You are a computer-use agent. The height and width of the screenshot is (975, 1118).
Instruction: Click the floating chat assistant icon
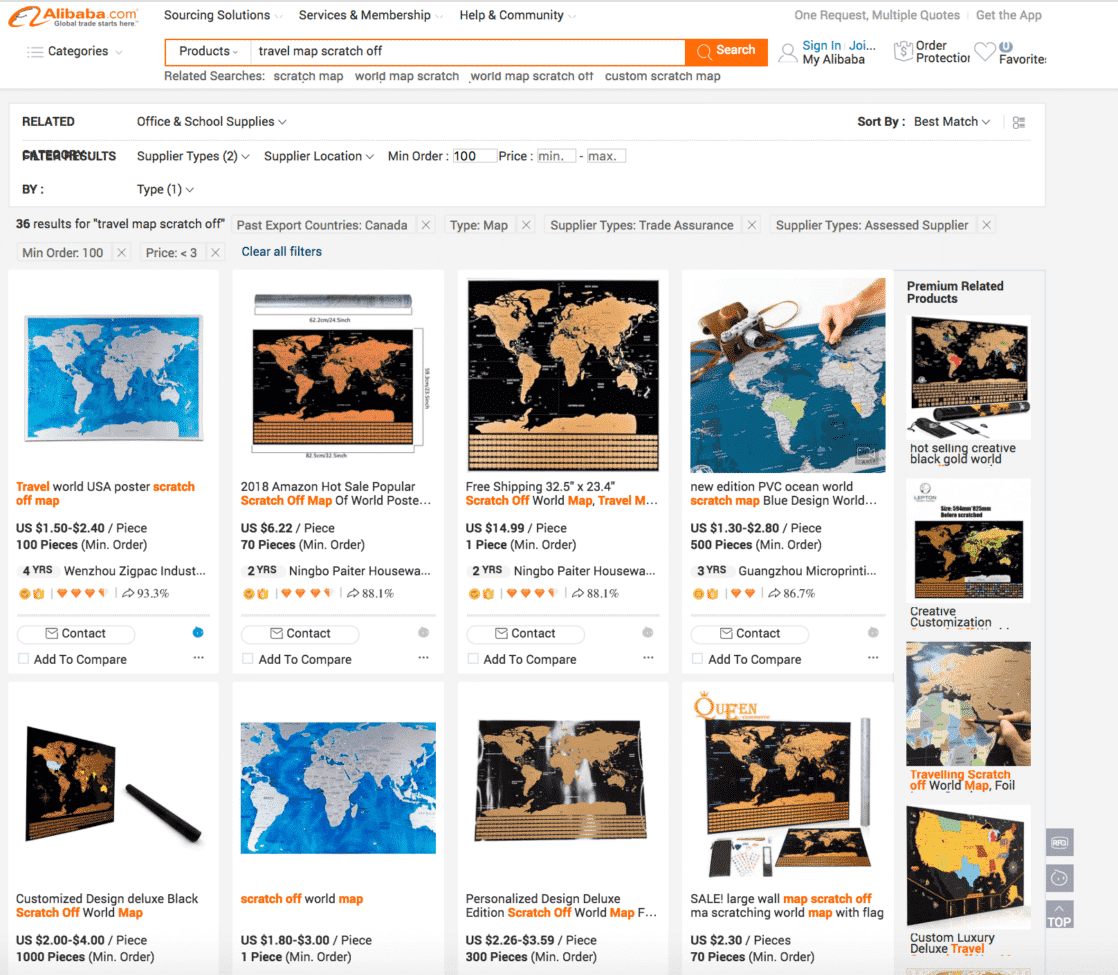pos(1060,878)
